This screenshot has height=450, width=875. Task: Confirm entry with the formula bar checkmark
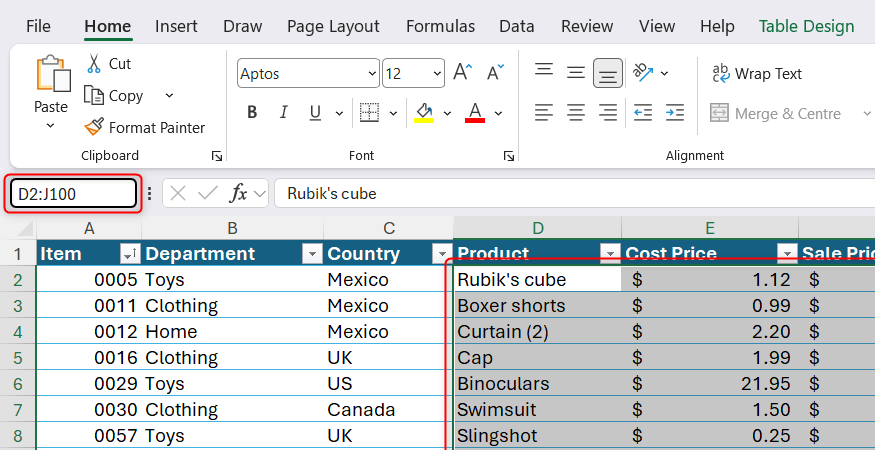point(208,194)
